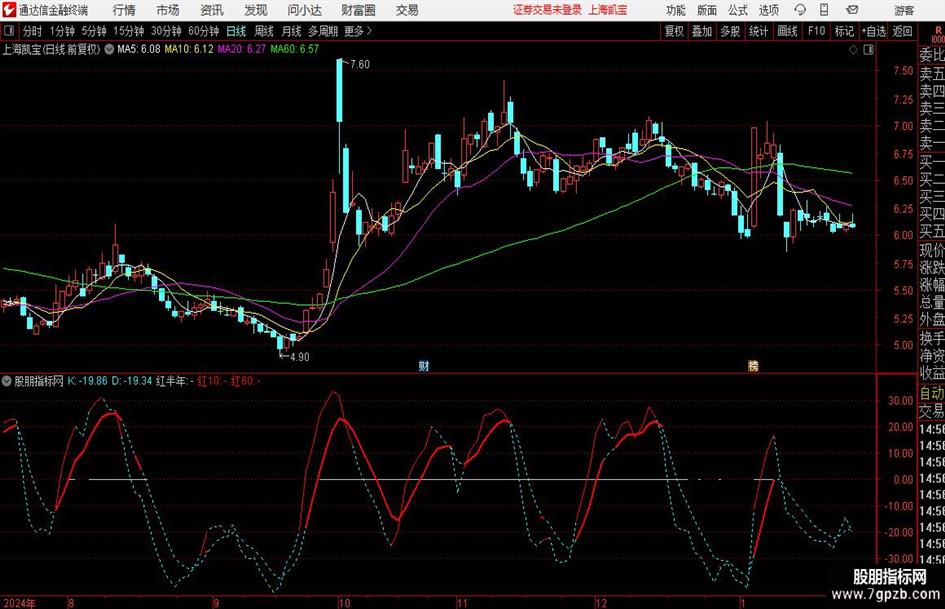This screenshot has height=609, width=945.
Task: Open the 行情 menu
Action: pos(124,10)
